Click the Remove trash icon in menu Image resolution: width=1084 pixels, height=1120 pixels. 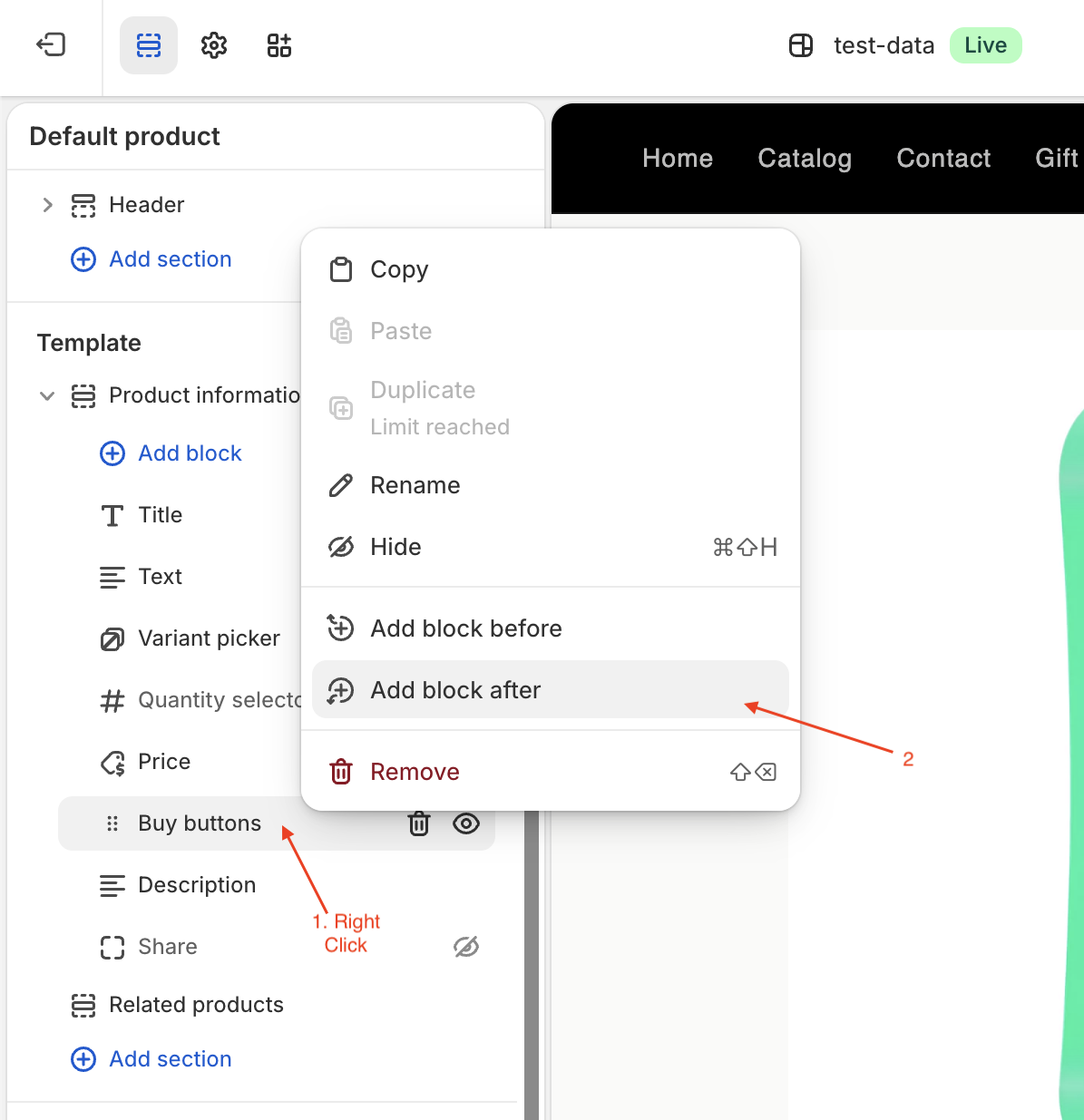[x=341, y=772]
